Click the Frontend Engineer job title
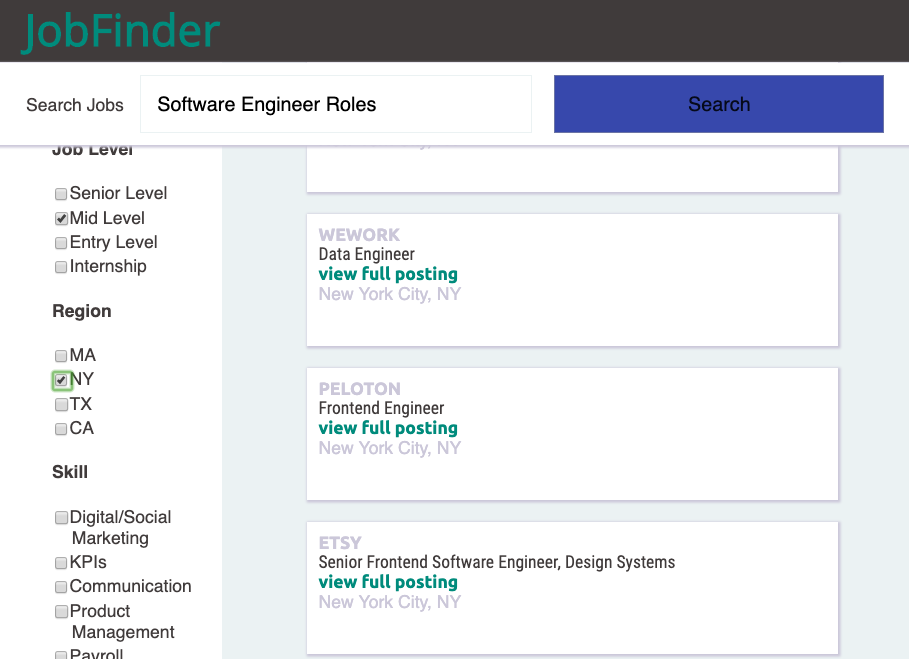The width and height of the screenshot is (909, 659). coord(381,409)
